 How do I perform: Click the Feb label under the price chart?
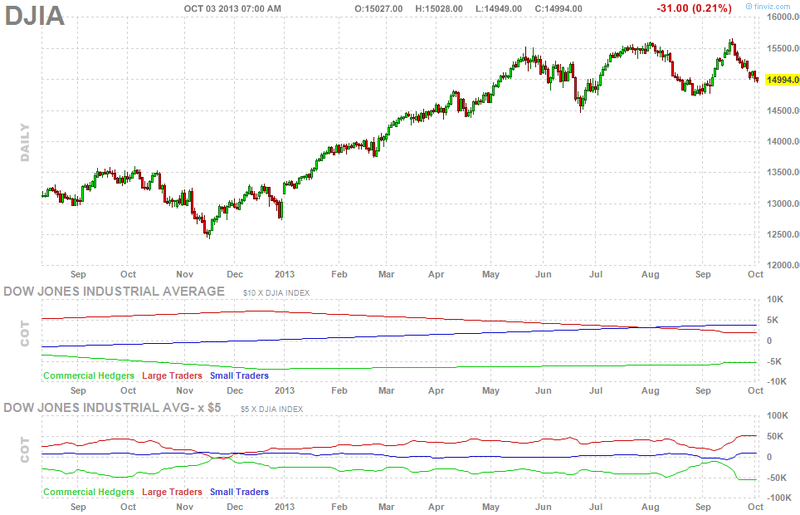tap(339, 275)
